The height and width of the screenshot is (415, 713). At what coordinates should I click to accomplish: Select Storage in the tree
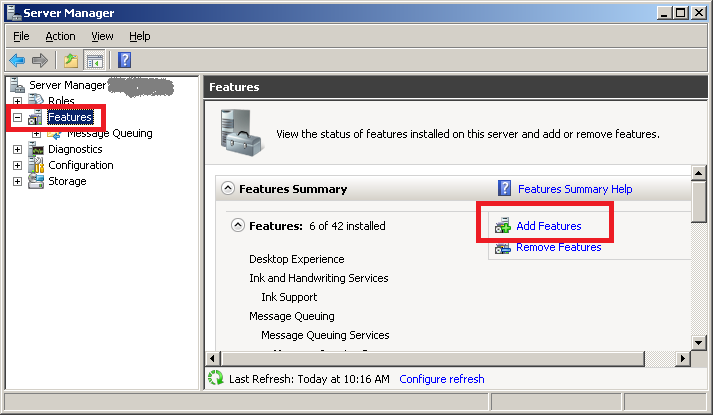click(67, 181)
